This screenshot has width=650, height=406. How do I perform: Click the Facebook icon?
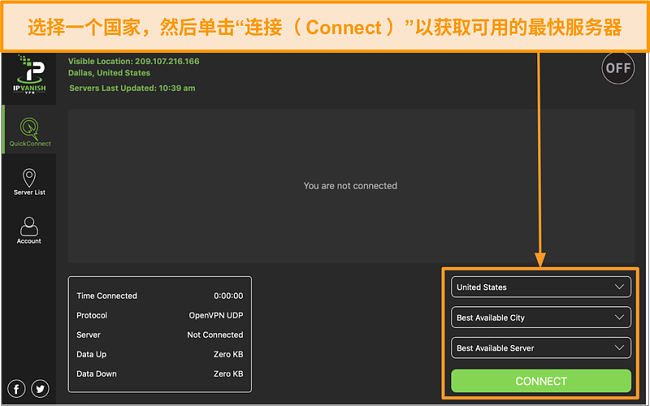coord(17,389)
